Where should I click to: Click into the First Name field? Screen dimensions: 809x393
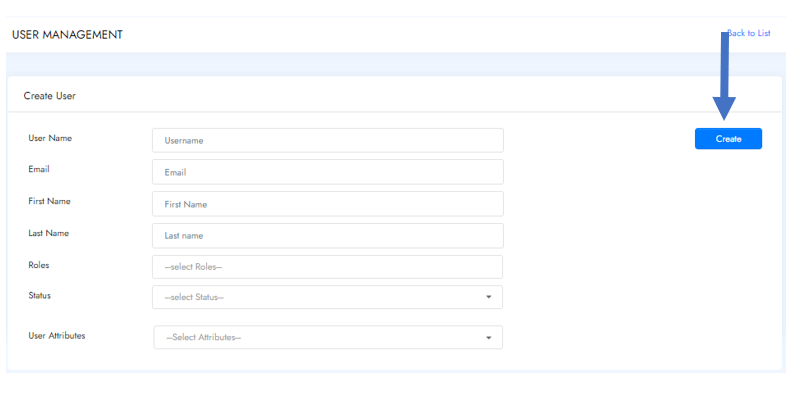pos(328,204)
